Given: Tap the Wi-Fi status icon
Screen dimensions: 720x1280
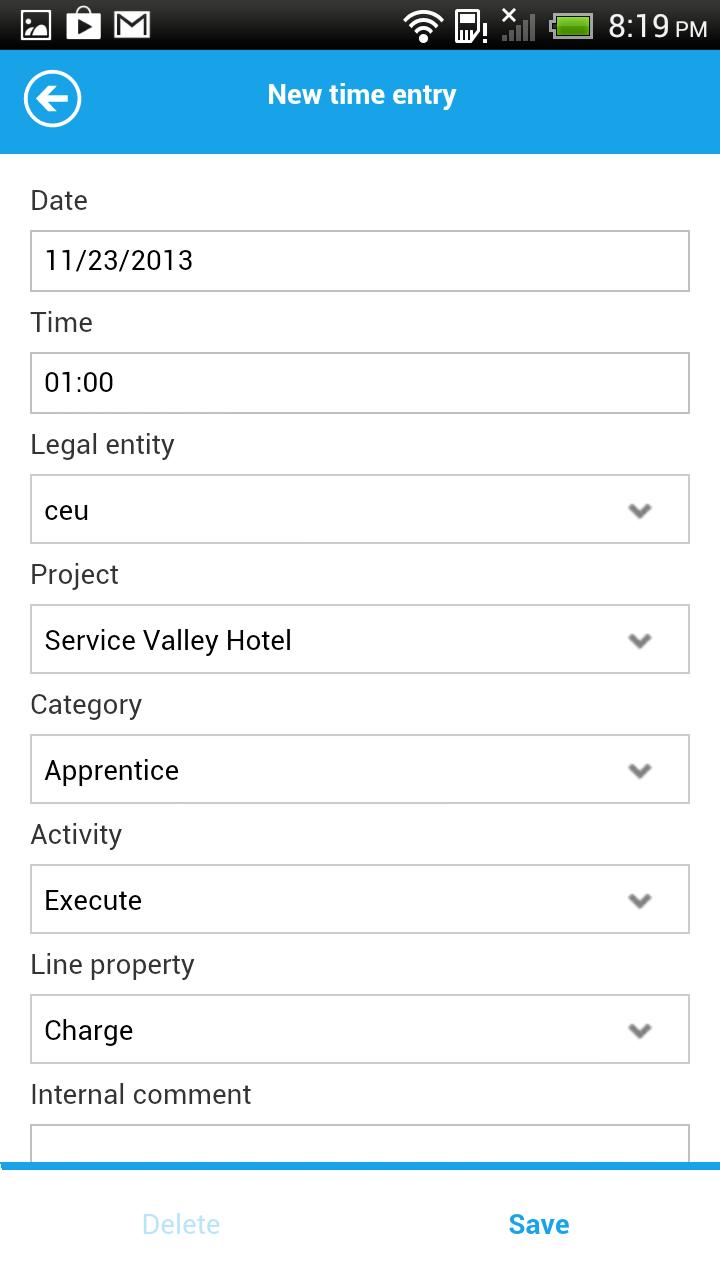Looking at the screenshot, I should pos(422,26).
